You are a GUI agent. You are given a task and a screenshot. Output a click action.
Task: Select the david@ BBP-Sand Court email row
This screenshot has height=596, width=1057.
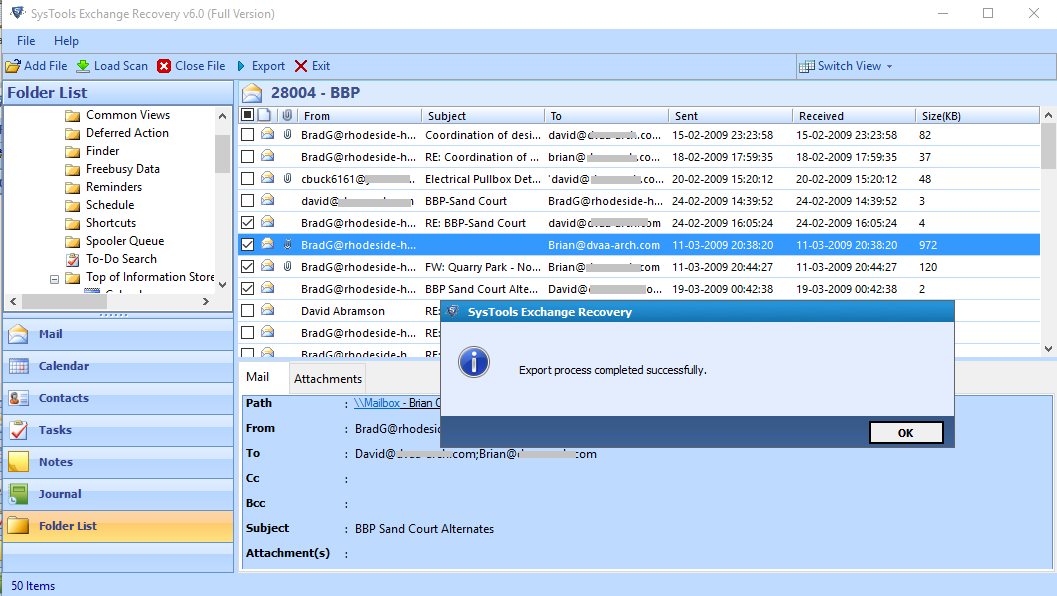[x=638, y=201]
